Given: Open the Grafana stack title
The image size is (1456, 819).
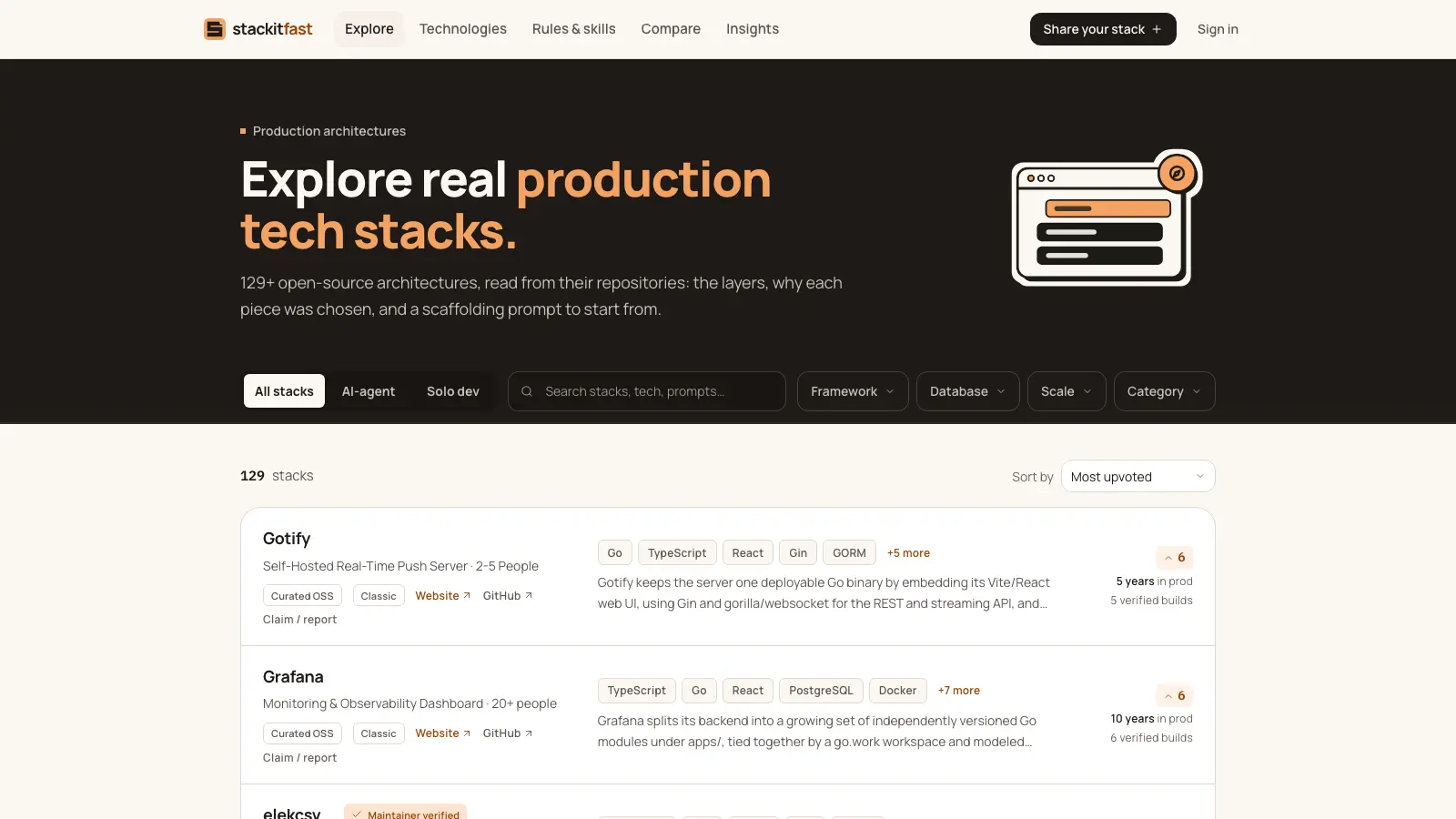Looking at the screenshot, I should tap(293, 677).
